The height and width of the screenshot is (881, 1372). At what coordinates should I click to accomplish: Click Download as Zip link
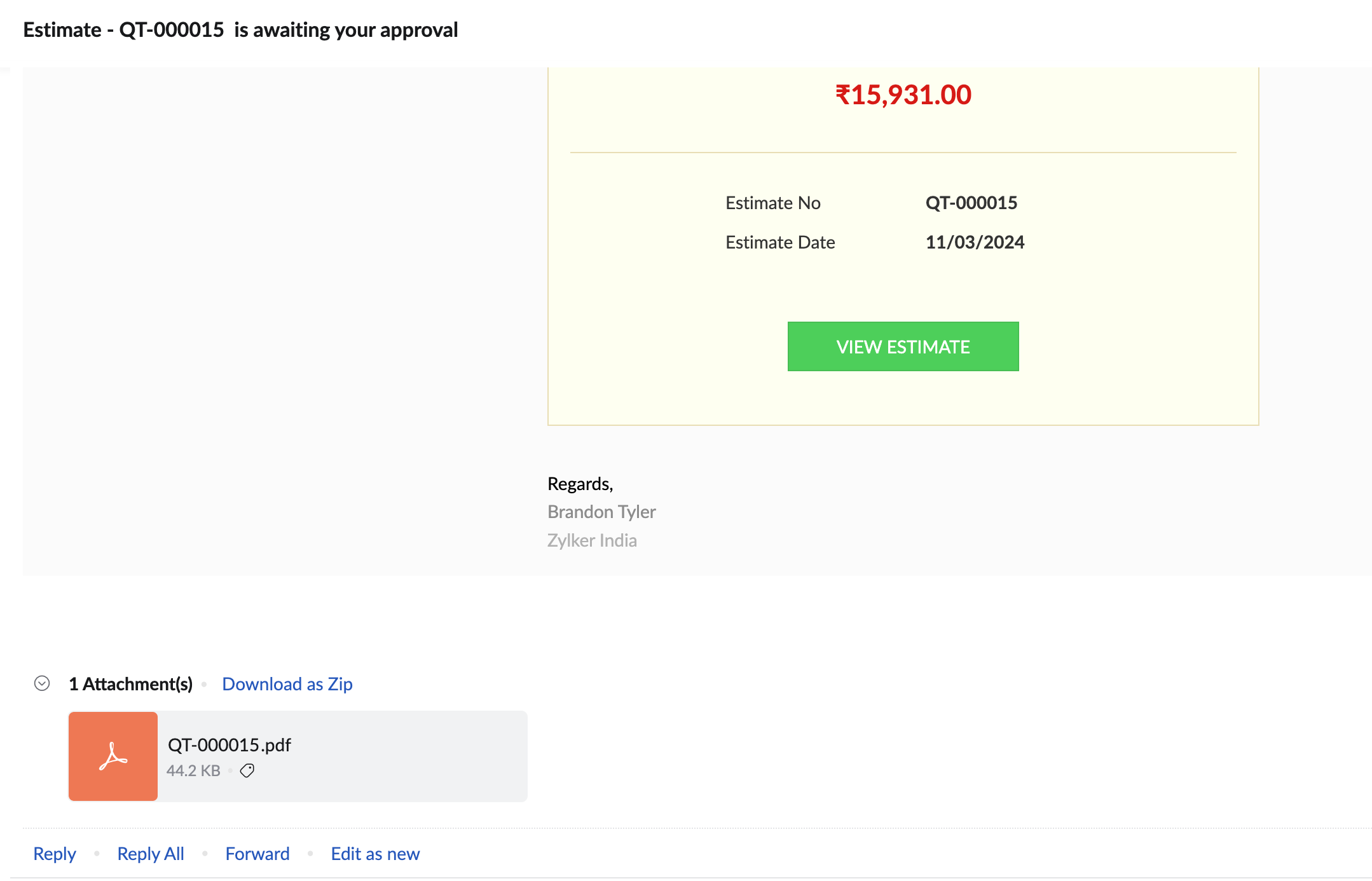(287, 684)
